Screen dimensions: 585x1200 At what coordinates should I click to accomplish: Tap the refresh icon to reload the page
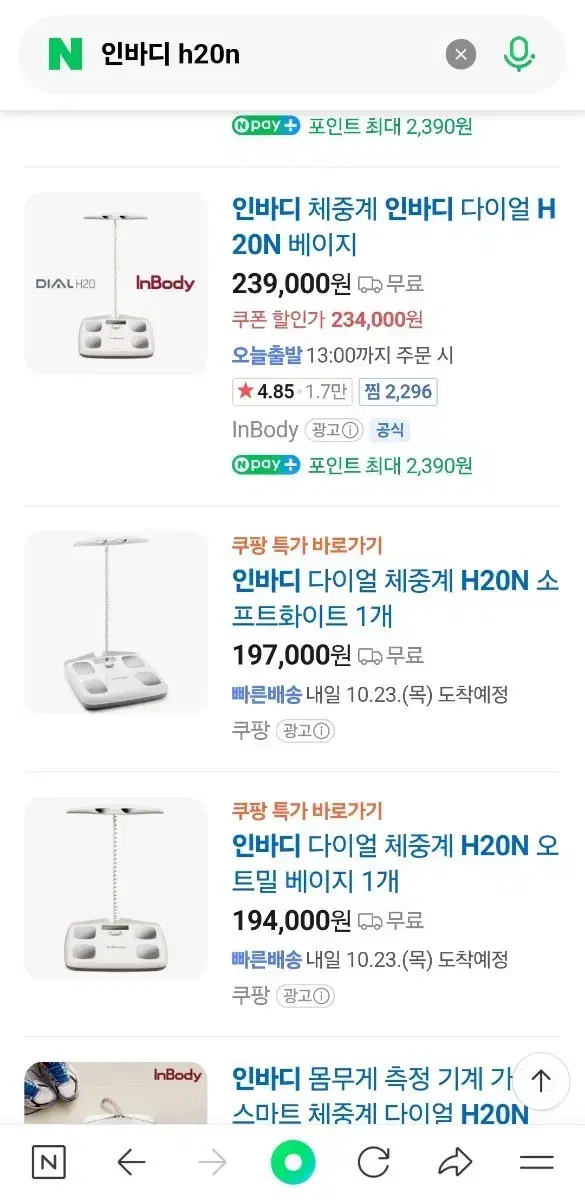click(375, 1163)
